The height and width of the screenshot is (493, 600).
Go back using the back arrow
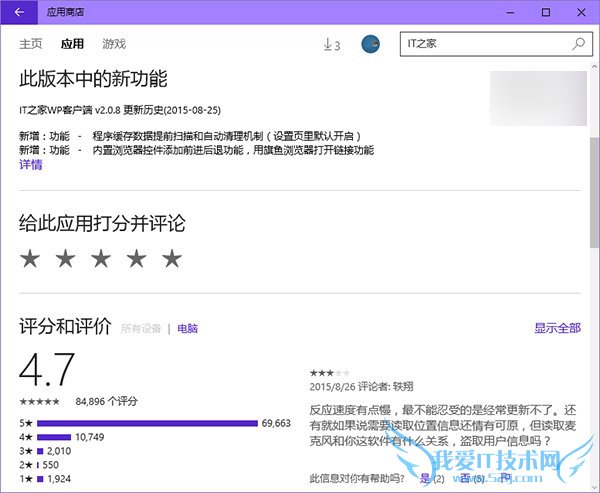(19, 12)
